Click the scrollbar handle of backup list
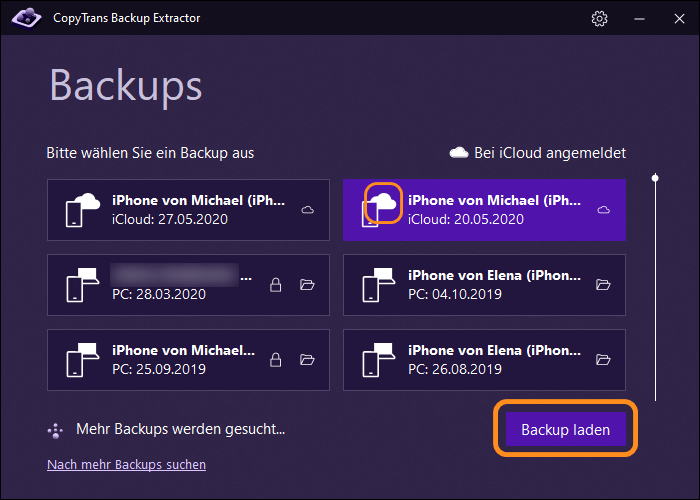The height and width of the screenshot is (500, 700). [x=655, y=178]
